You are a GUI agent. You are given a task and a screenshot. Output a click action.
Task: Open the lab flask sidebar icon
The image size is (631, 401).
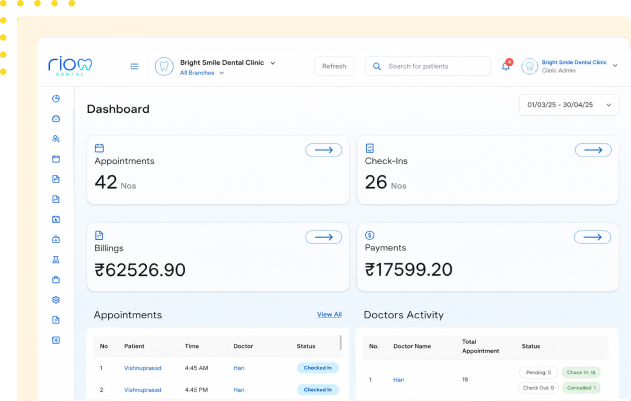point(56,260)
